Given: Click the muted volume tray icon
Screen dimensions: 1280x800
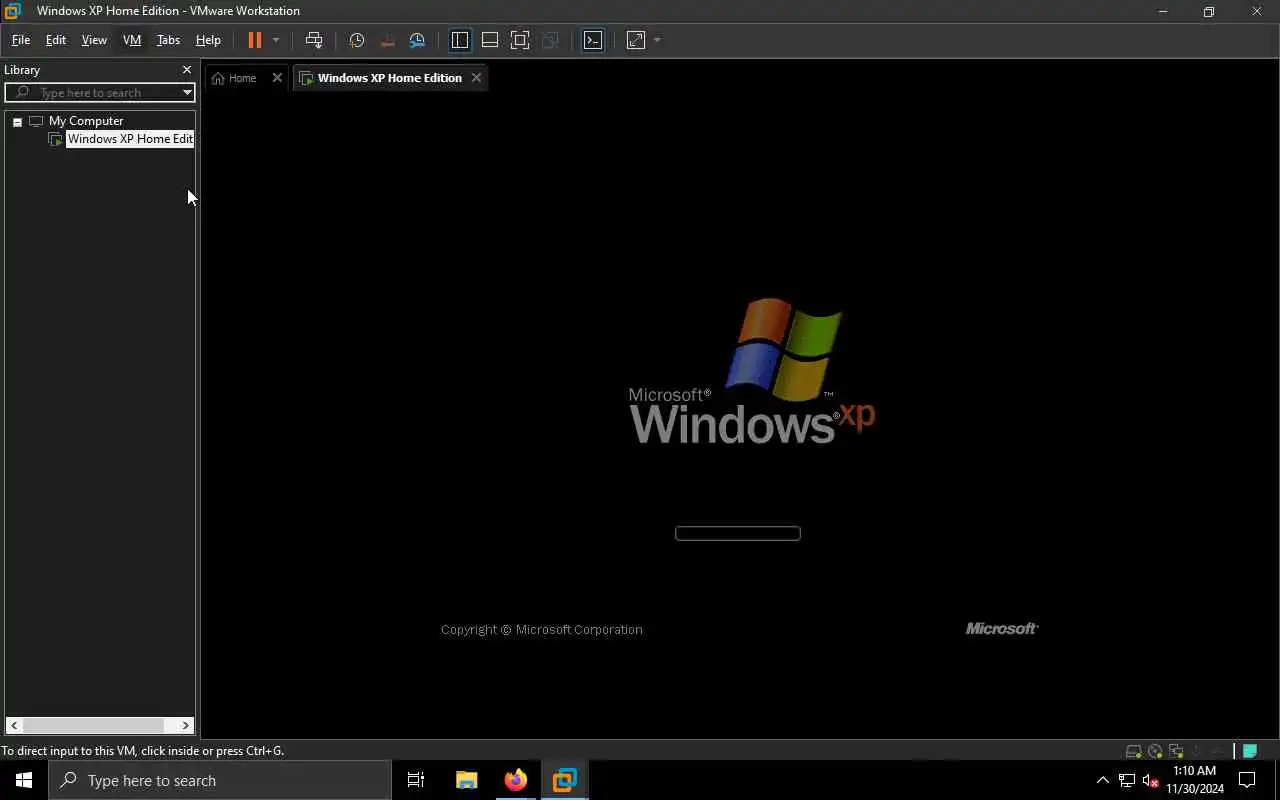Looking at the screenshot, I should click(1150, 780).
